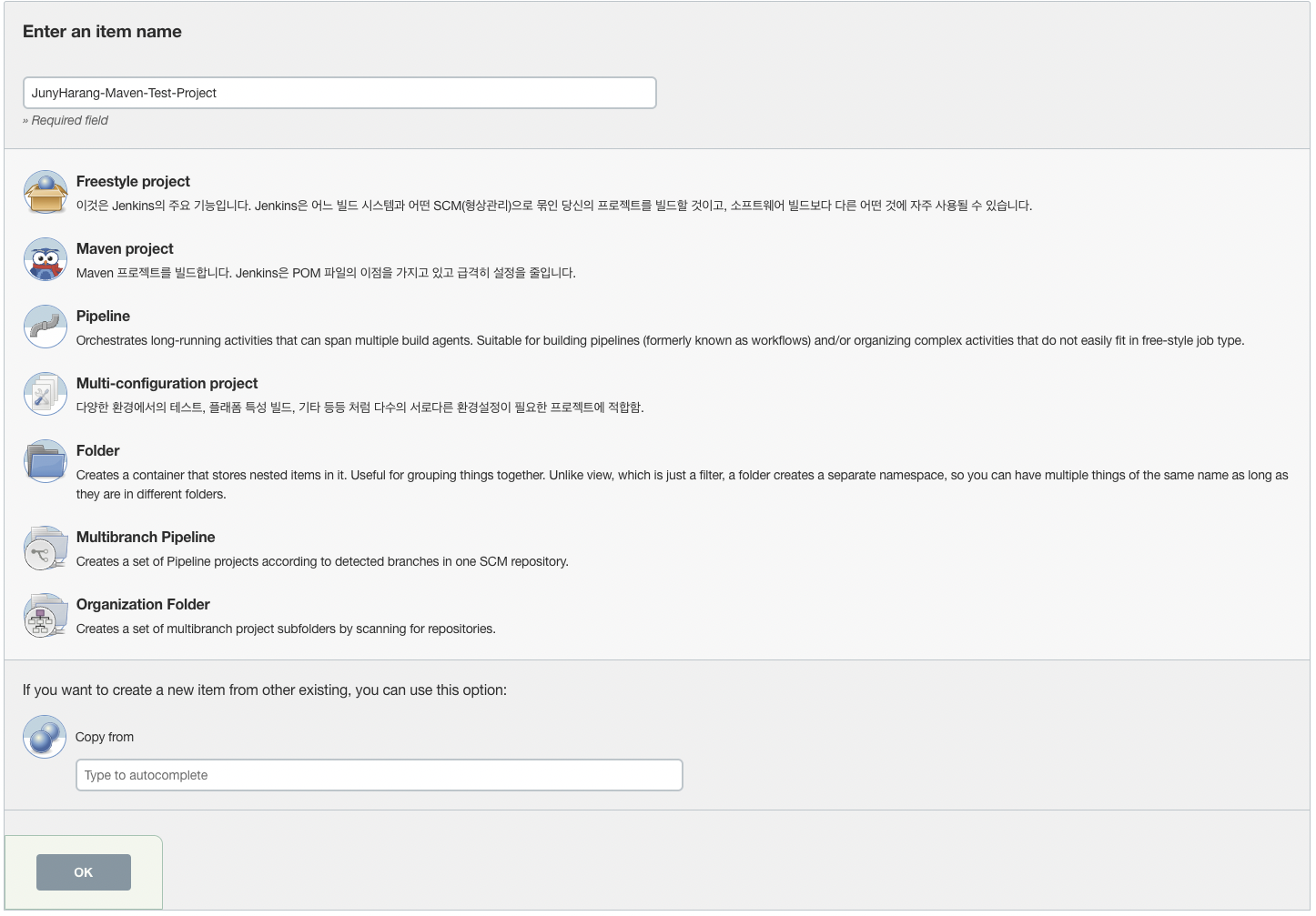Click the 'Required field' note
Screen dimensions: 1316x916
click(66, 120)
